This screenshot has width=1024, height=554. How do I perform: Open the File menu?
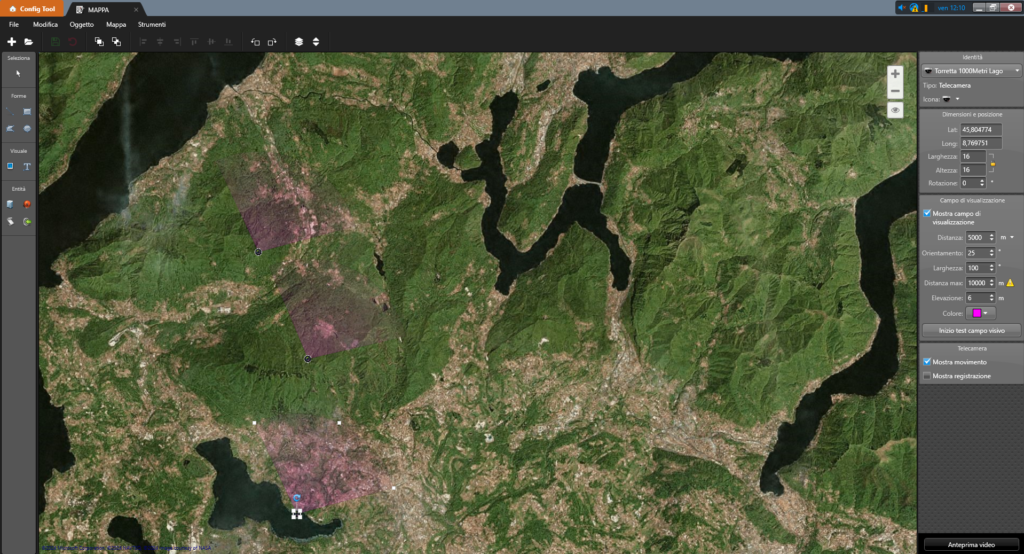pos(14,25)
